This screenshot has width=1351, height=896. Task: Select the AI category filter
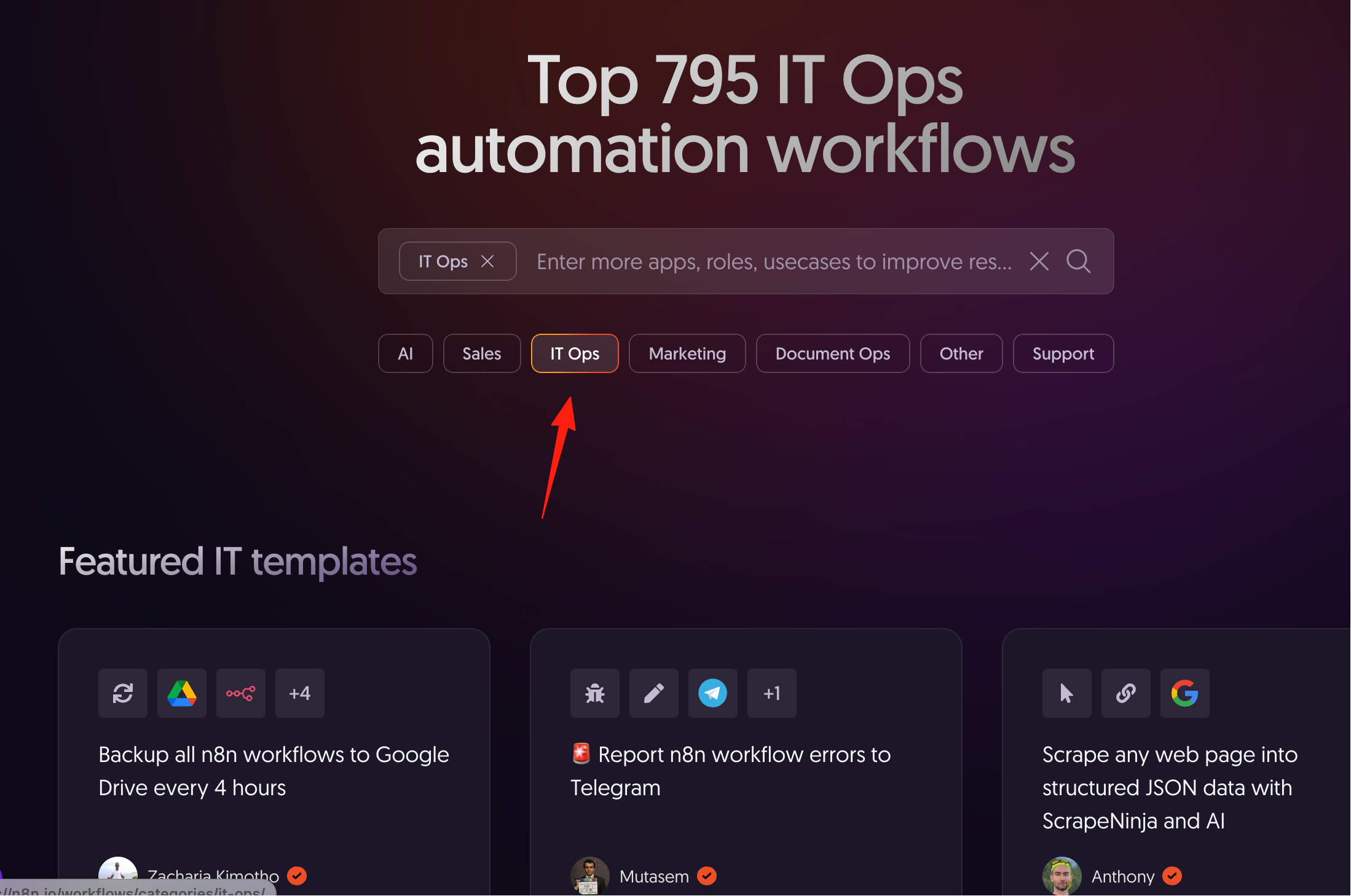coord(406,353)
